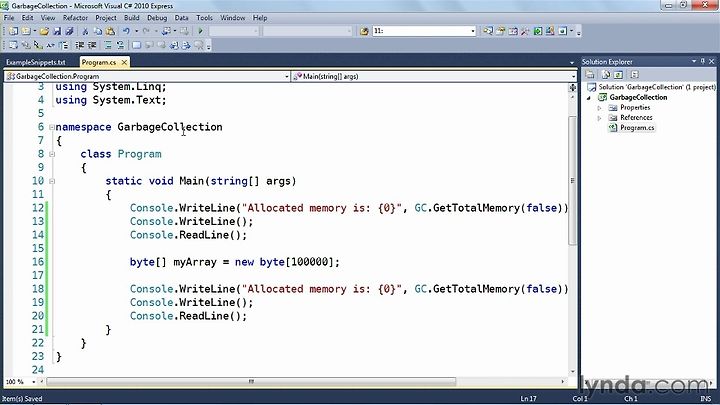
Task: Click the editor window split bar handle
Action: [572, 87]
